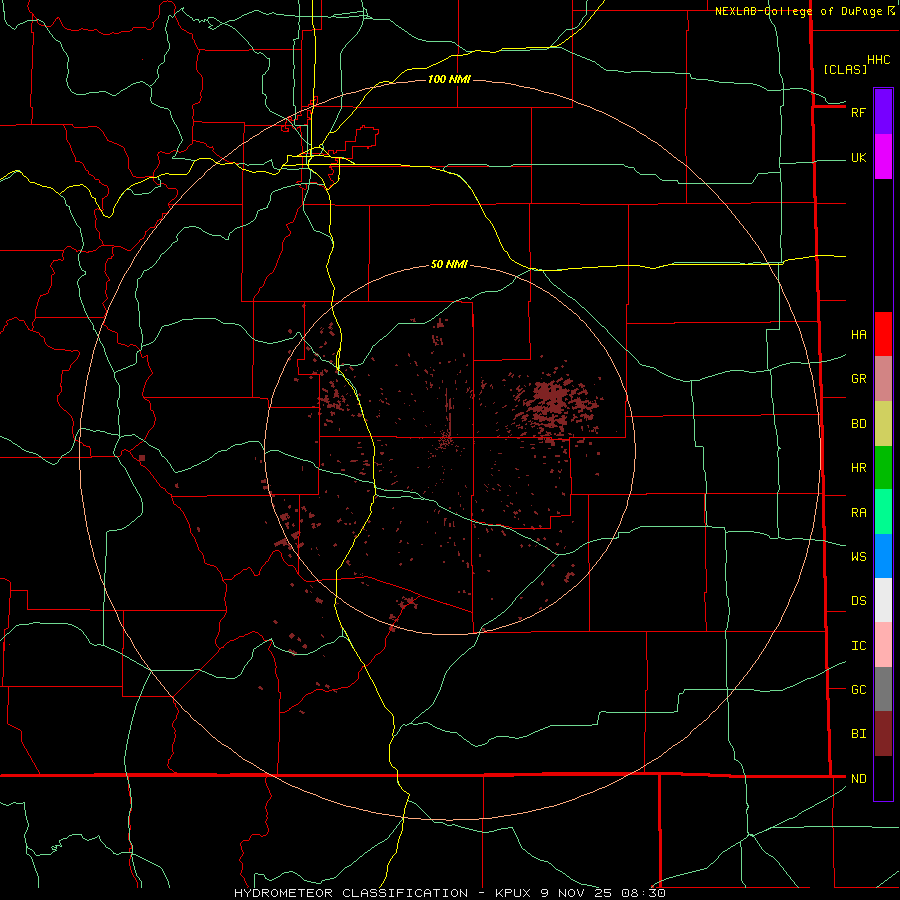Click the BD legend label
Image resolution: width=900 pixels, height=900 pixels.
coord(858,424)
